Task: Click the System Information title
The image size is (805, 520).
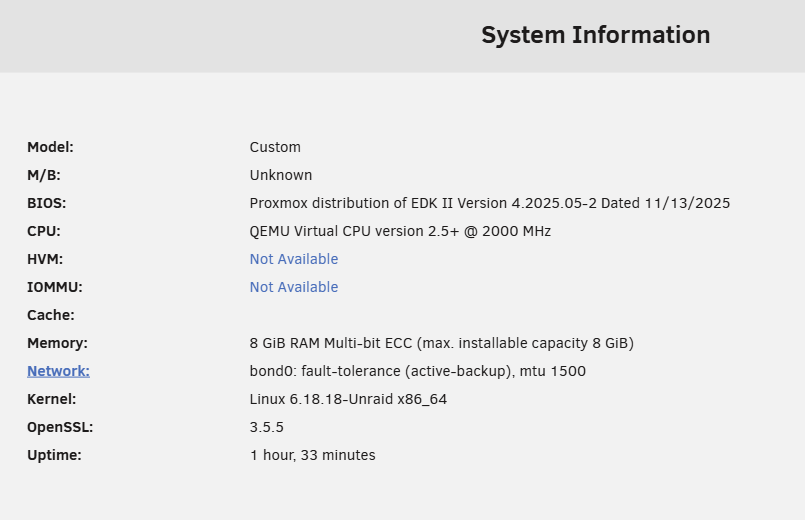Action: 596,35
